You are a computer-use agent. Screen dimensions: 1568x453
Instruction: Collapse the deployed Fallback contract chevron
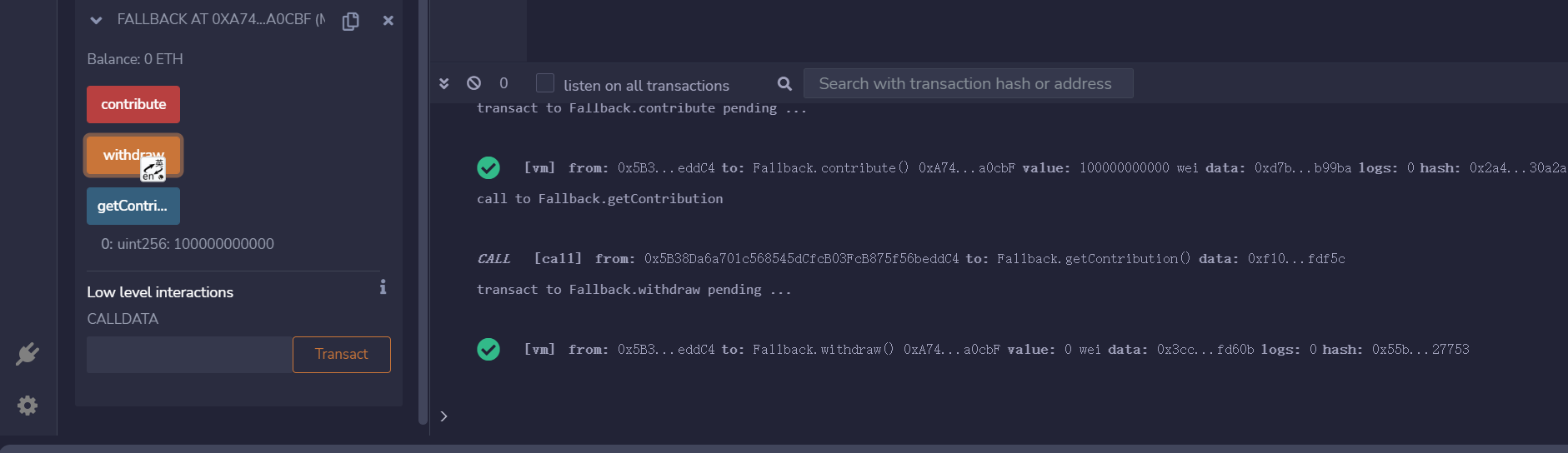tap(96, 20)
